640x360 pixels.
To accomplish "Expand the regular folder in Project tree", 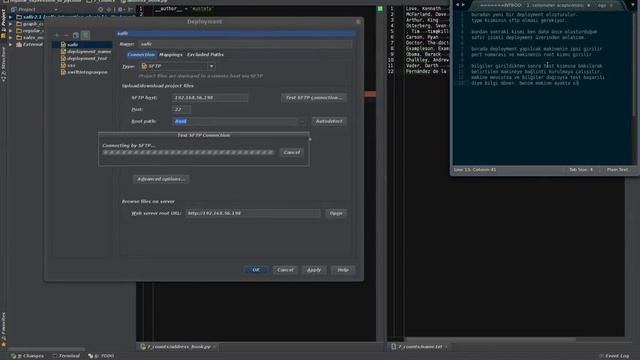I will [11, 31].
